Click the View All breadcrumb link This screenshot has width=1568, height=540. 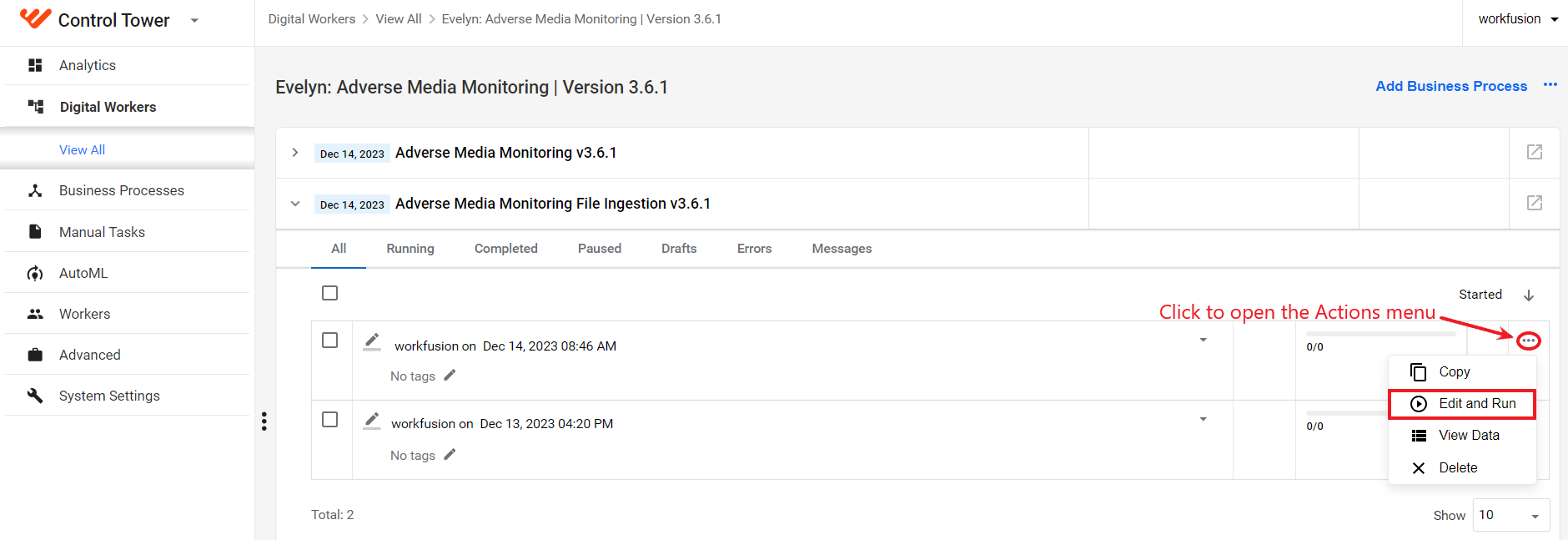click(399, 18)
